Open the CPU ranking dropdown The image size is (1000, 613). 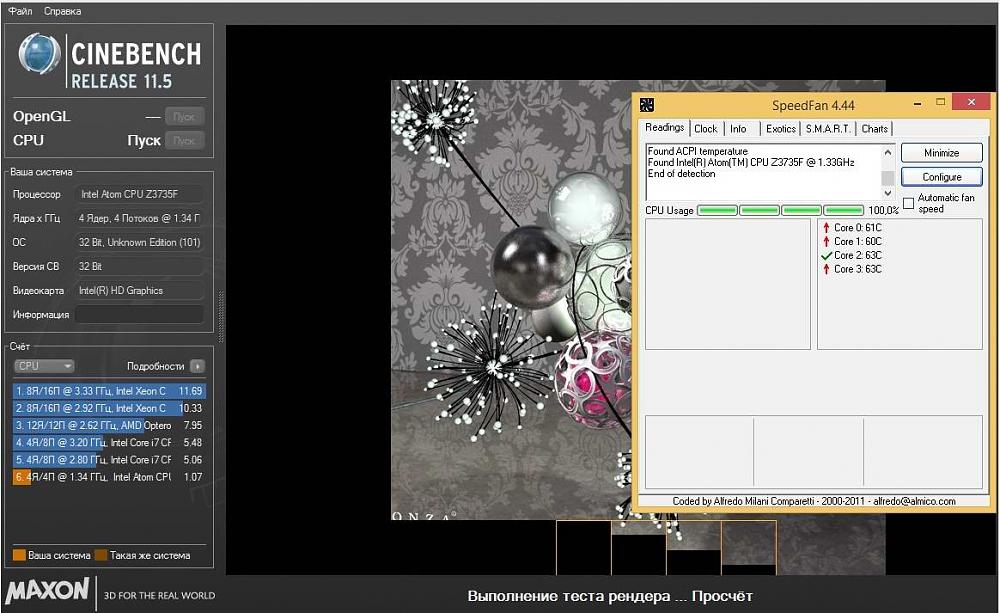(44, 366)
